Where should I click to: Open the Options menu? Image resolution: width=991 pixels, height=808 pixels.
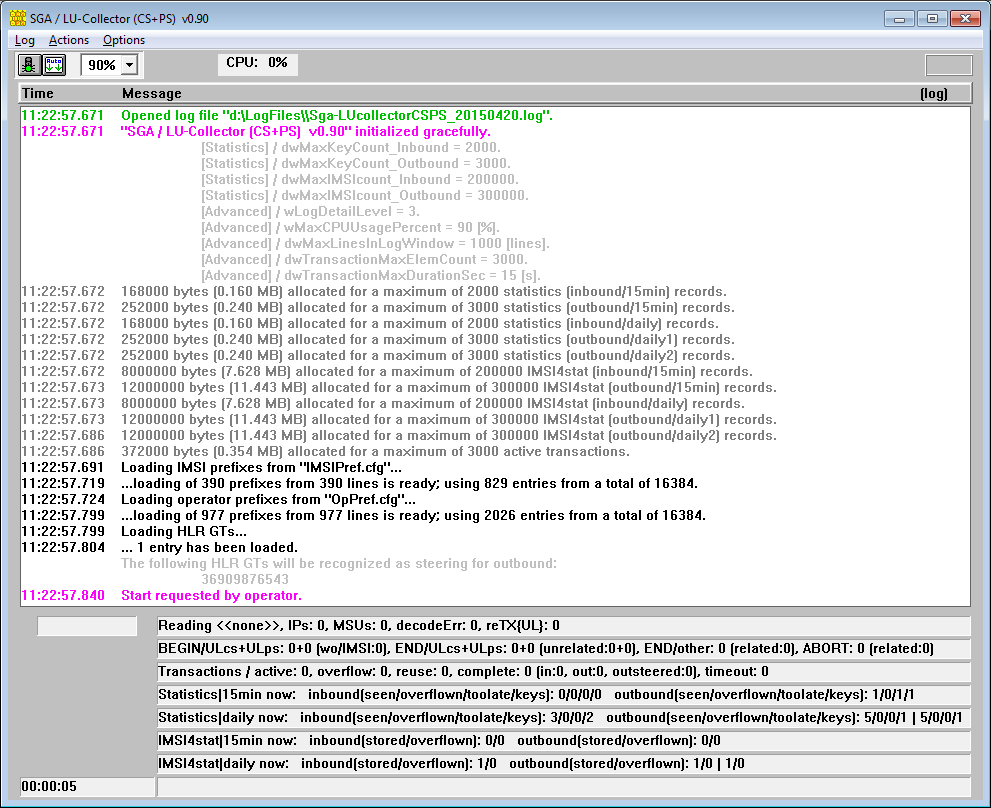124,40
